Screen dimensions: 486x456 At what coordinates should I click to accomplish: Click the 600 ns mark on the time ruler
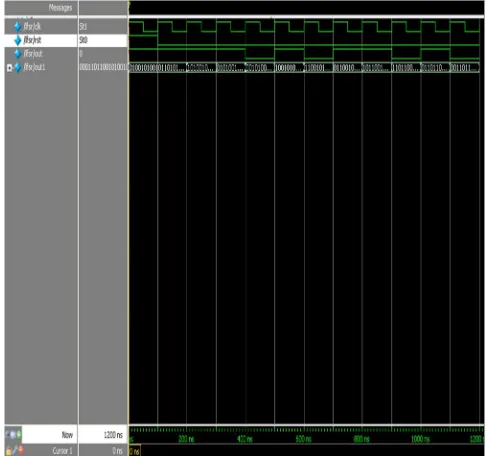303,439
